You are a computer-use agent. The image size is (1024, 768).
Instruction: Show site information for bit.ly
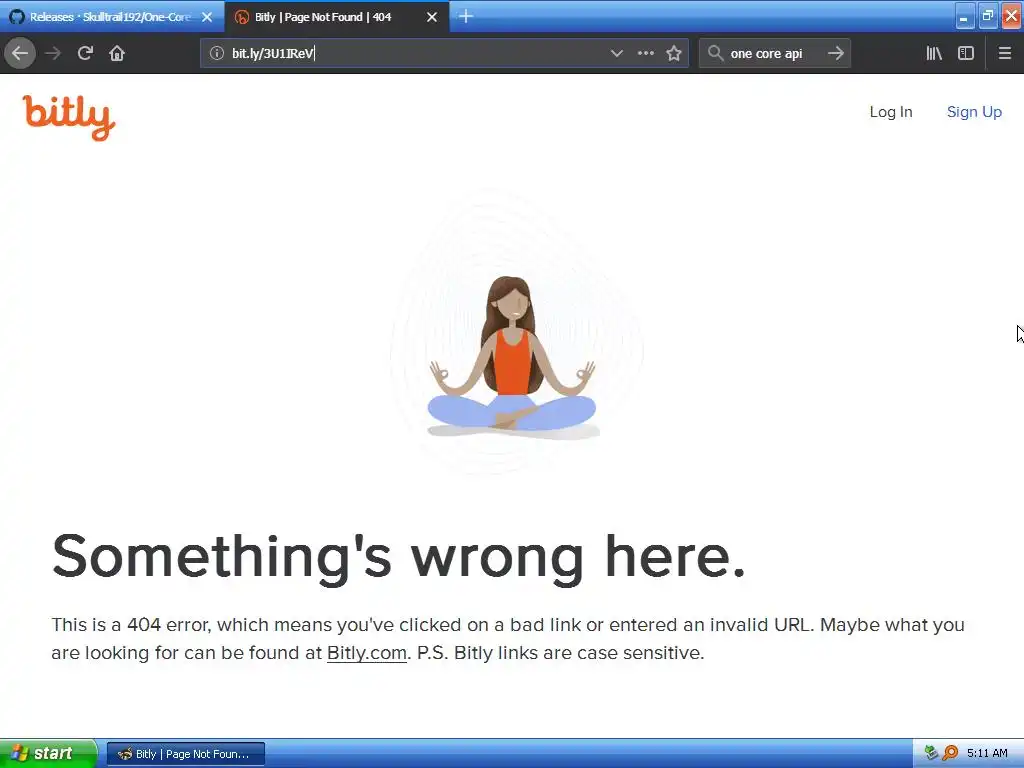click(217, 54)
